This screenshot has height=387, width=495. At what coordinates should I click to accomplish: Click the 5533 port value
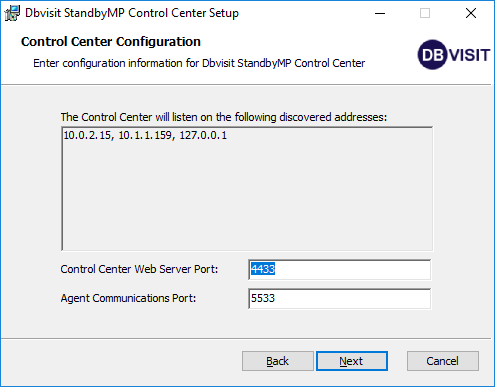[263, 298]
